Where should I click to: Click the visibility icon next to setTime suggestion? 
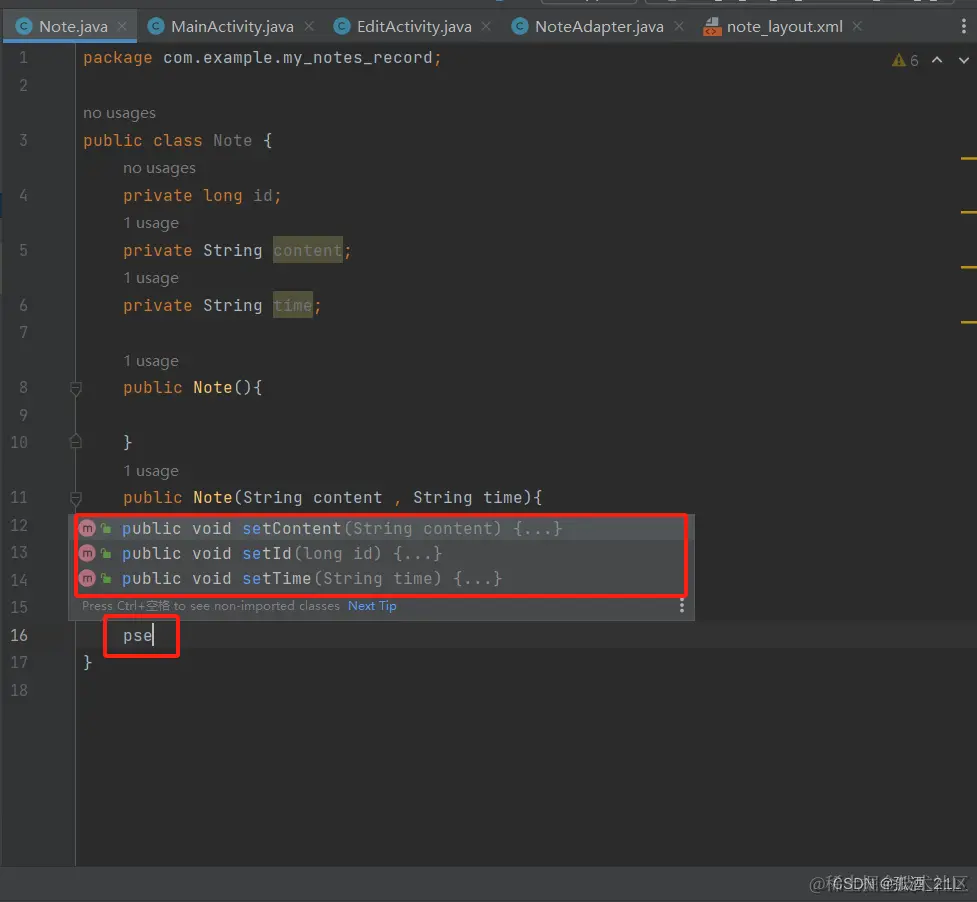click(x=106, y=579)
